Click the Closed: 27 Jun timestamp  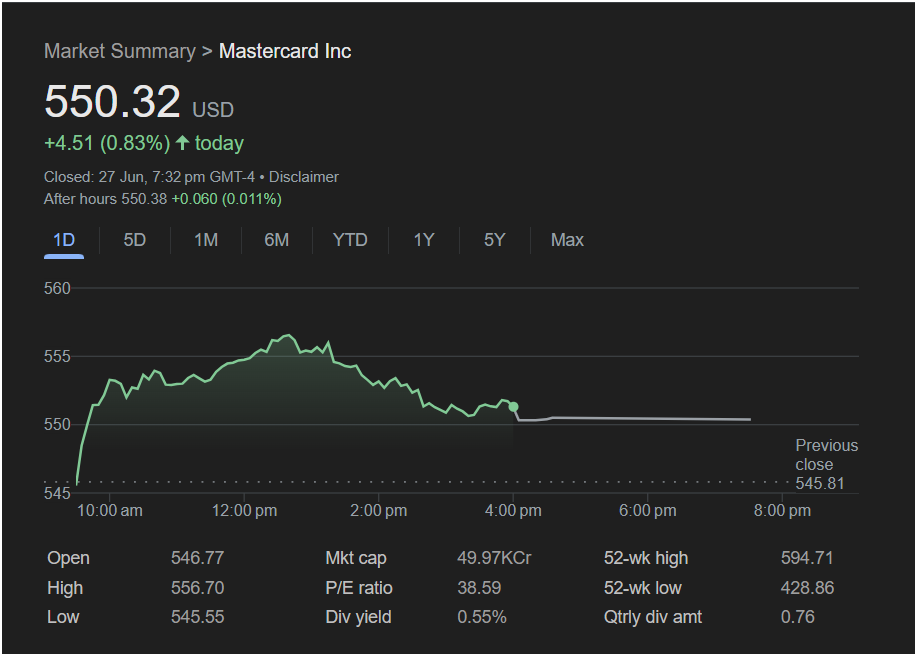149,177
